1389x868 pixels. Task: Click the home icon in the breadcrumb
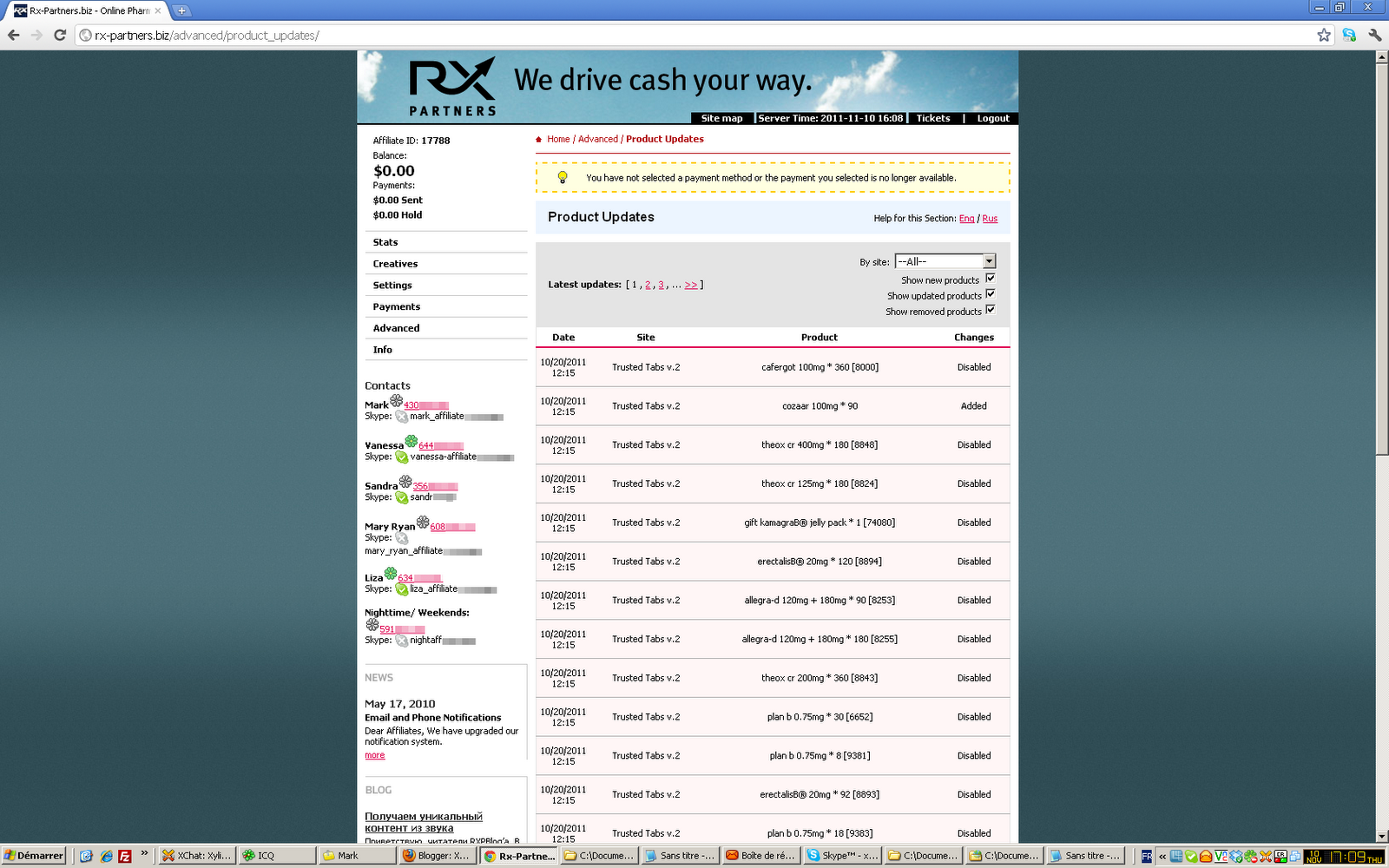click(539, 139)
